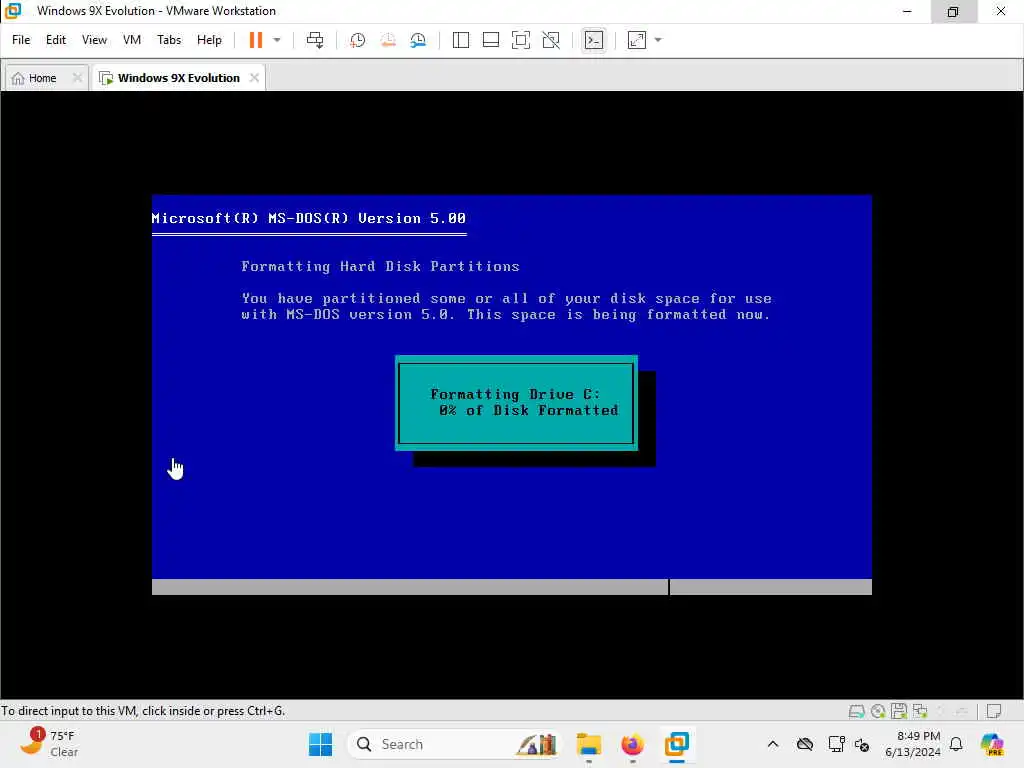Click the OneDrive cloud tray icon
1024x768 pixels.
coord(805,744)
